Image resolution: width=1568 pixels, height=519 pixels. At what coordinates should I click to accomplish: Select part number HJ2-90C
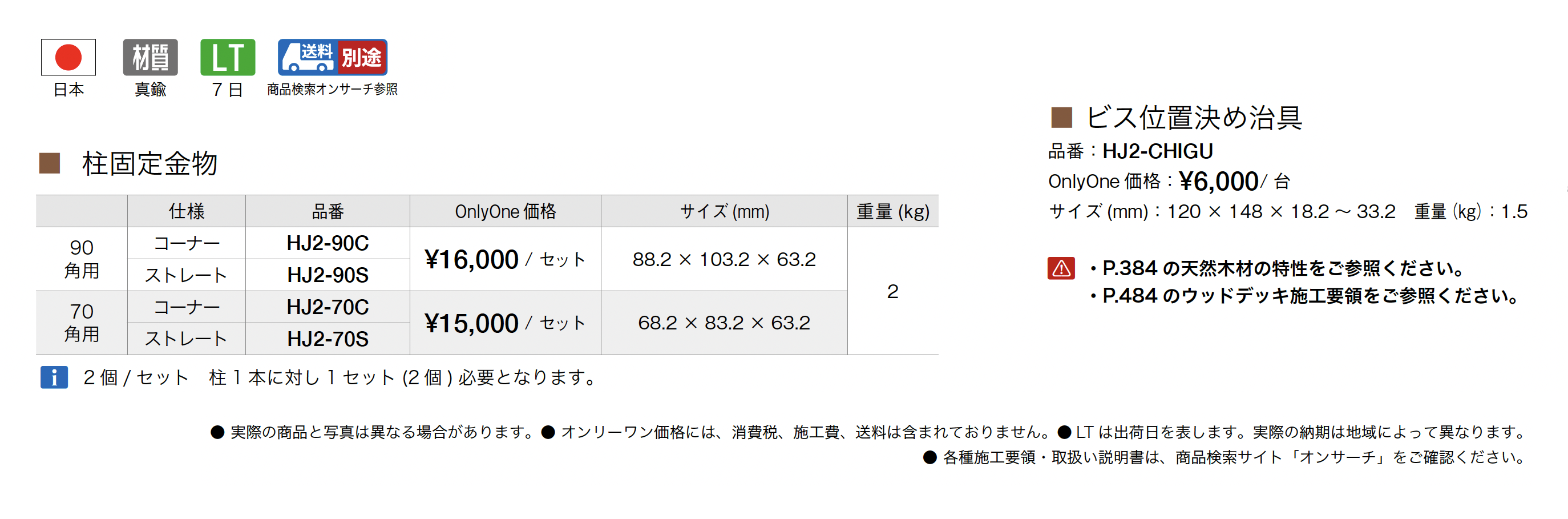(x=328, y=243)
